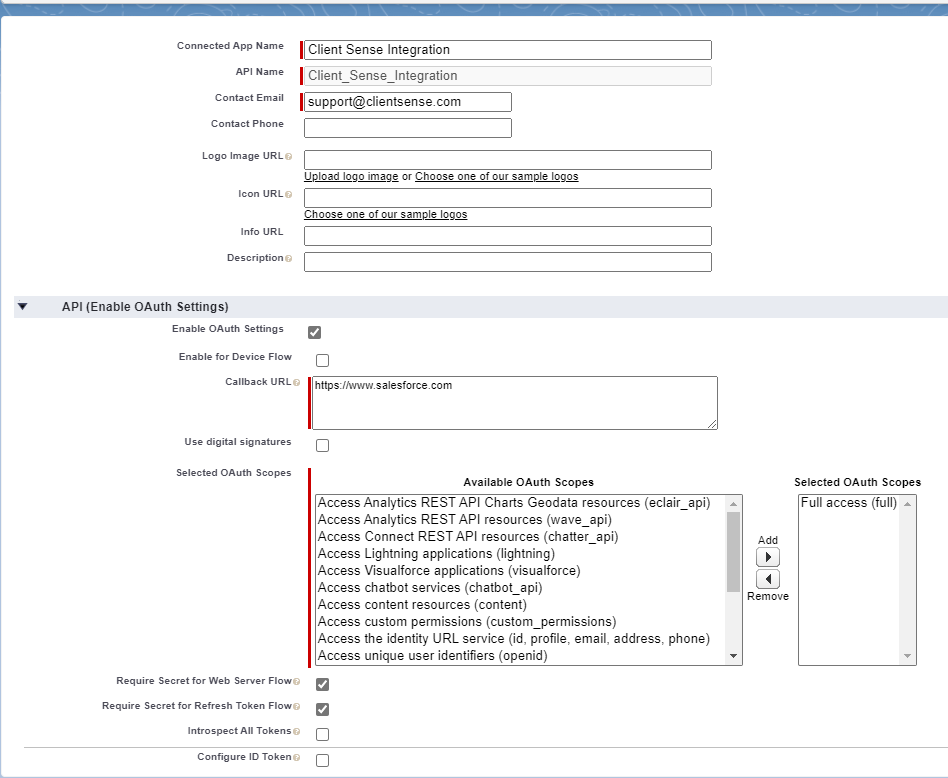
Task: Click help icon next to Callback URL
Action: 296,383
